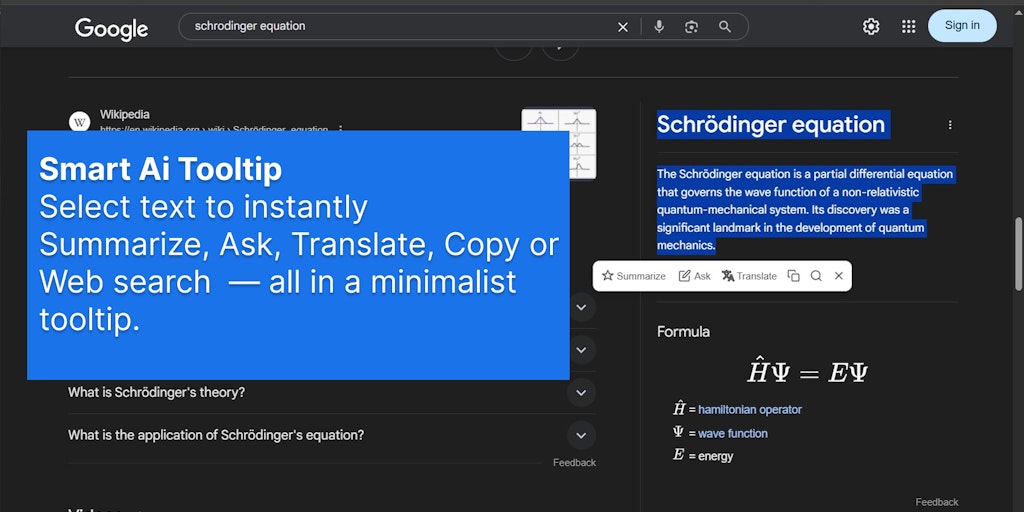Click the "wave function" link
1024x512 pixels.
coord(733,433)
